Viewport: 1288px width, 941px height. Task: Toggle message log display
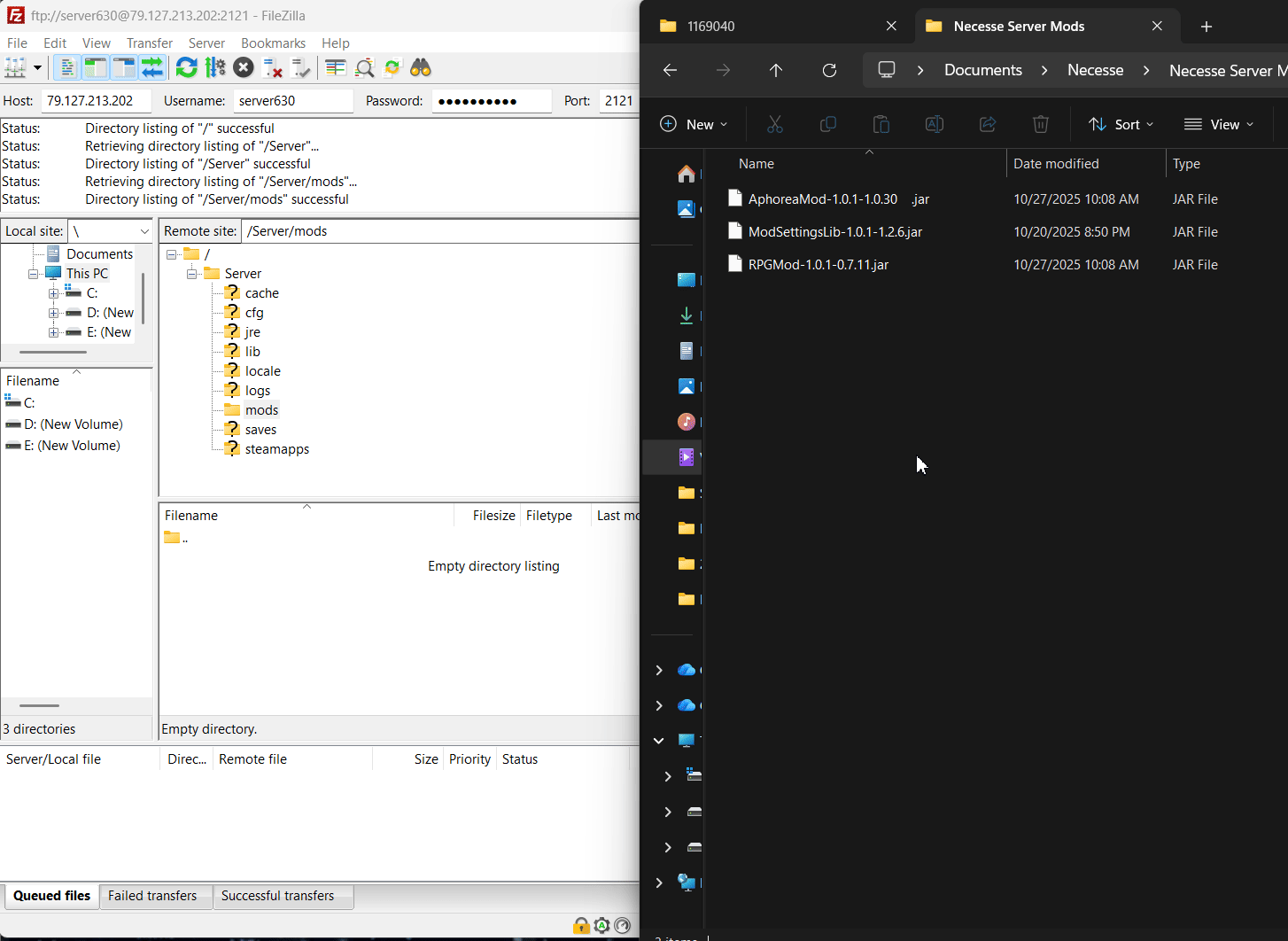66,68
